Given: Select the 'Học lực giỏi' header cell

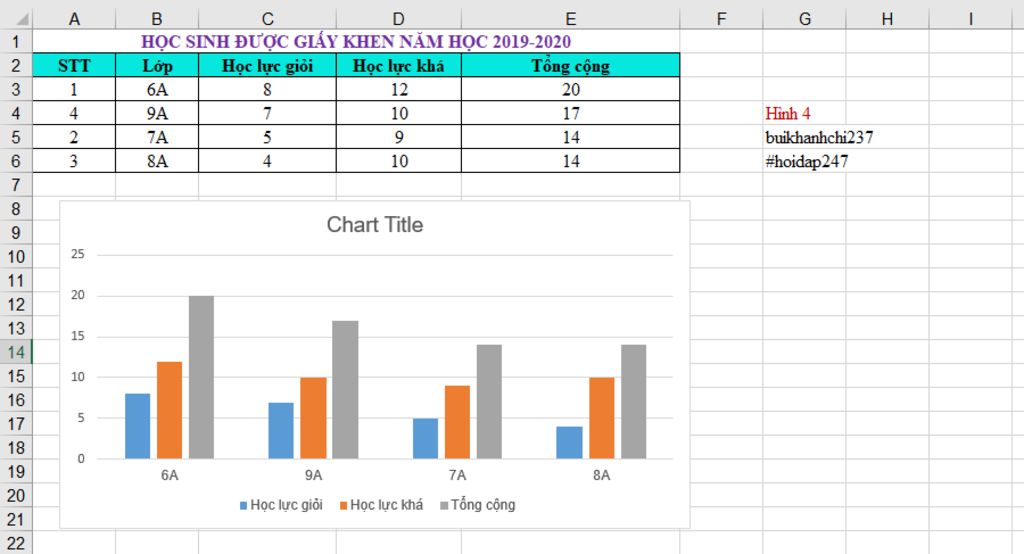Looking at the screenshot, I should click(267, 65).
